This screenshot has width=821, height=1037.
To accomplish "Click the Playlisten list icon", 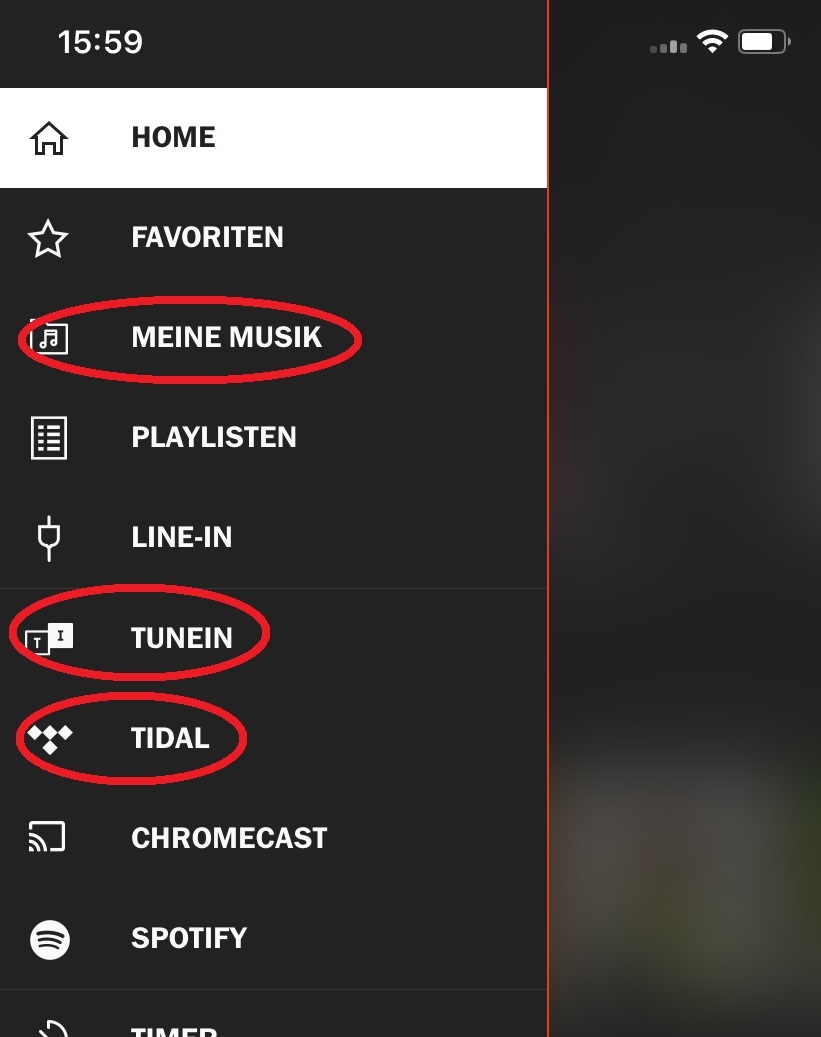I will tap(48, 437).
